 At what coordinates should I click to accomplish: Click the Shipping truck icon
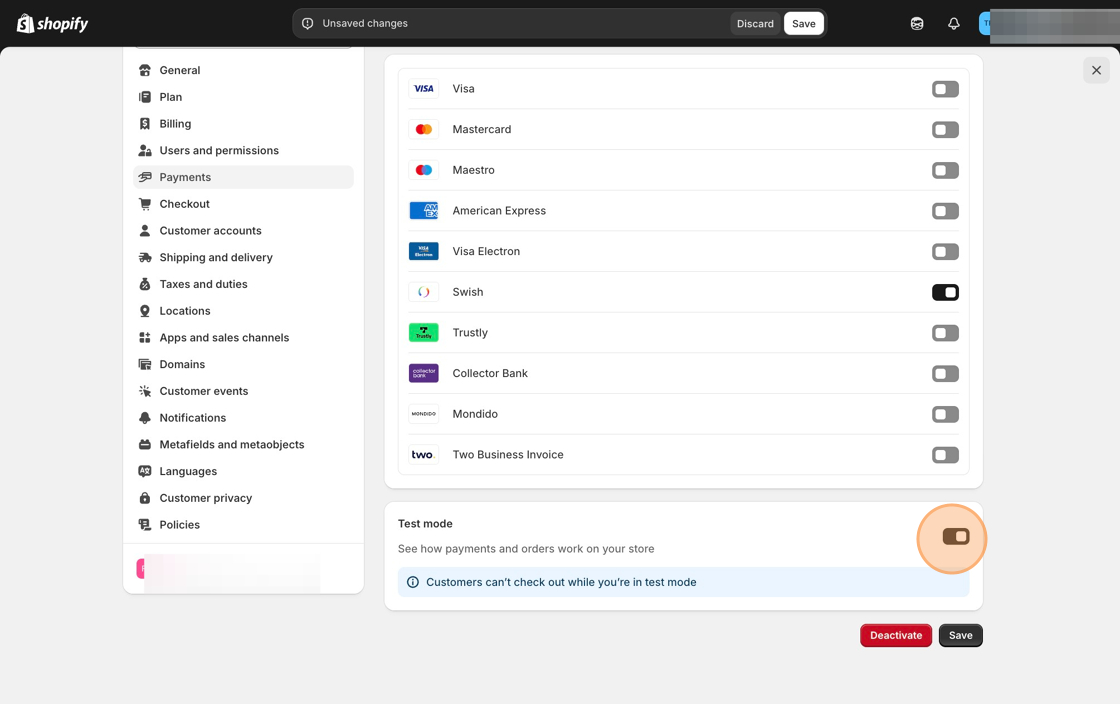(145, 258)
